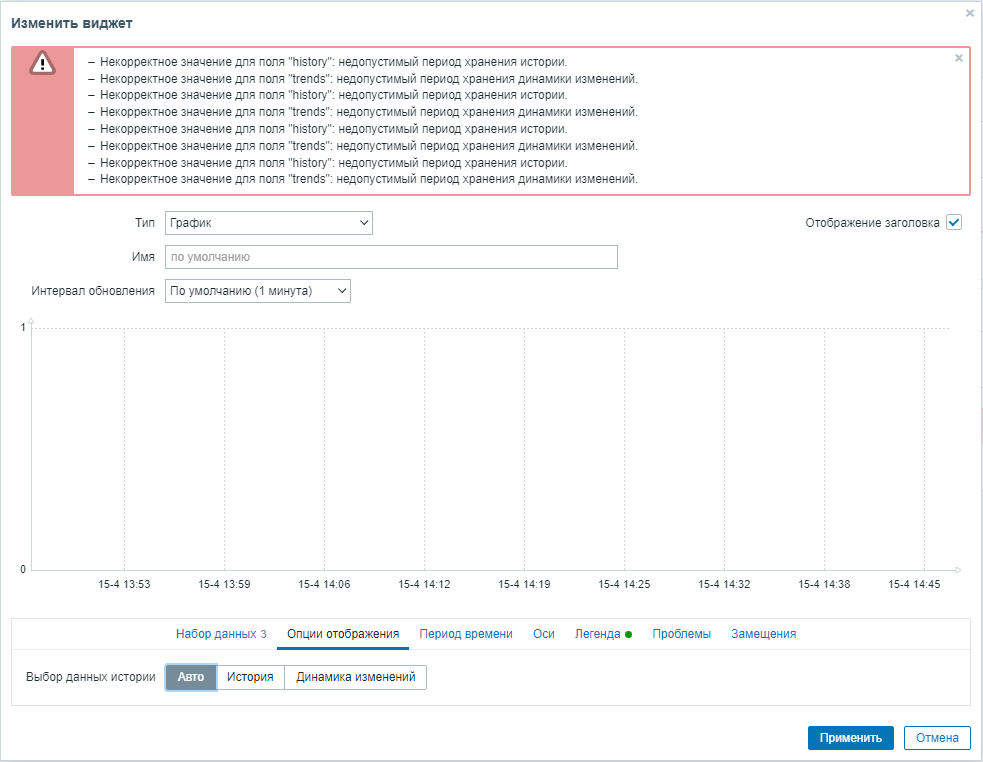Screen dimensions: 983x762
Task: Open the "Интервал обновления" refresh interval dropdown
Action: [x=257, y=290]
